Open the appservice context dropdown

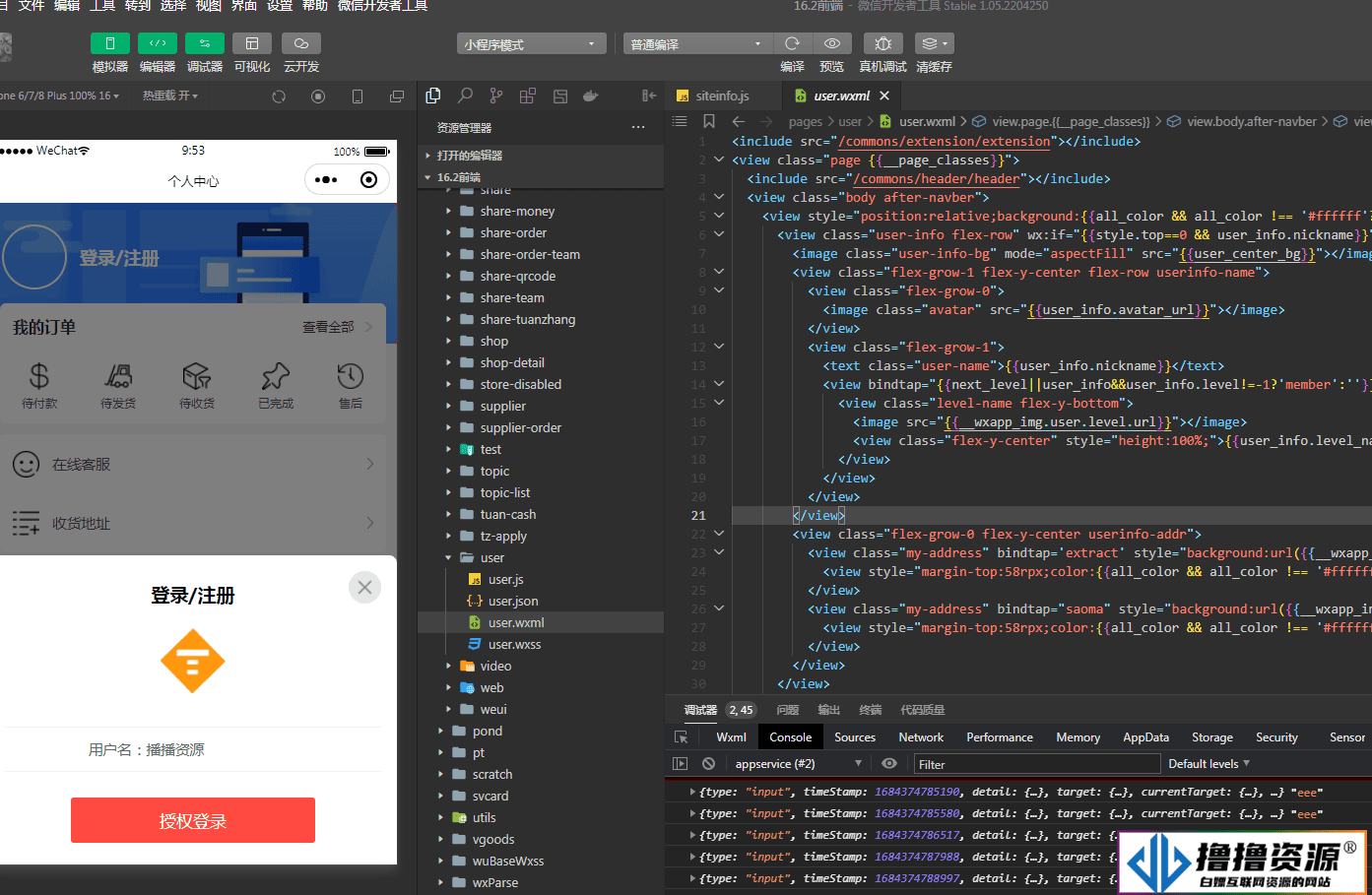click(x=798, y=763)
